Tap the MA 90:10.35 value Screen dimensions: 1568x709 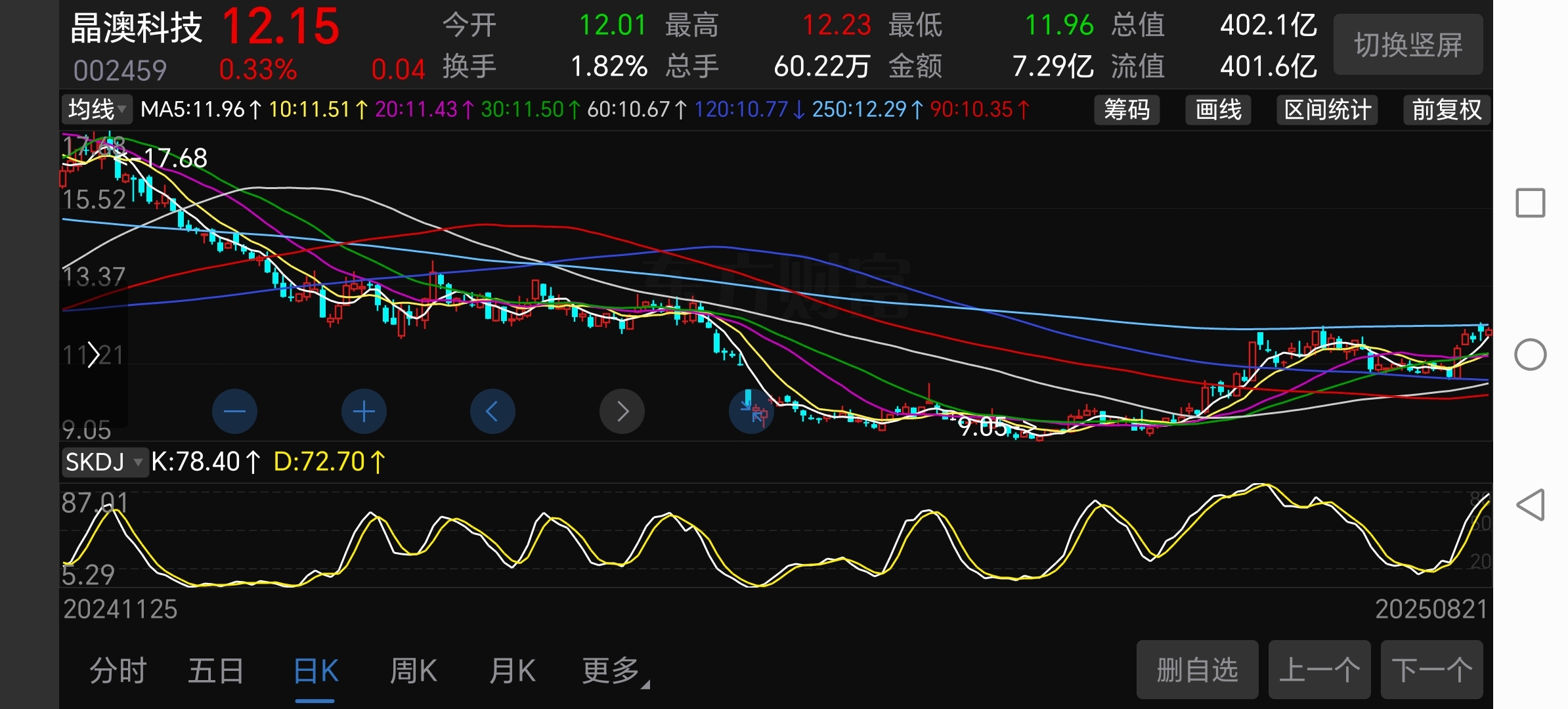[x=979, y=109]
